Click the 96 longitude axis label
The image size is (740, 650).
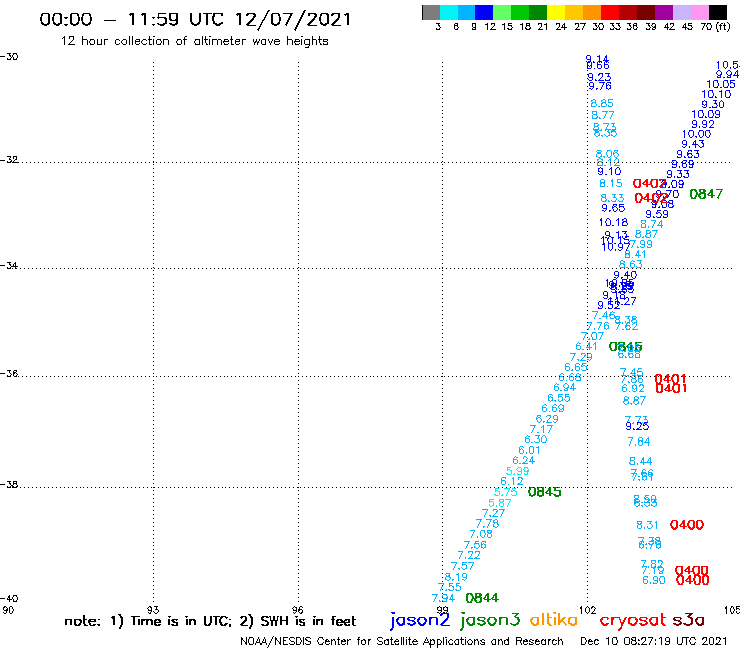298,610
